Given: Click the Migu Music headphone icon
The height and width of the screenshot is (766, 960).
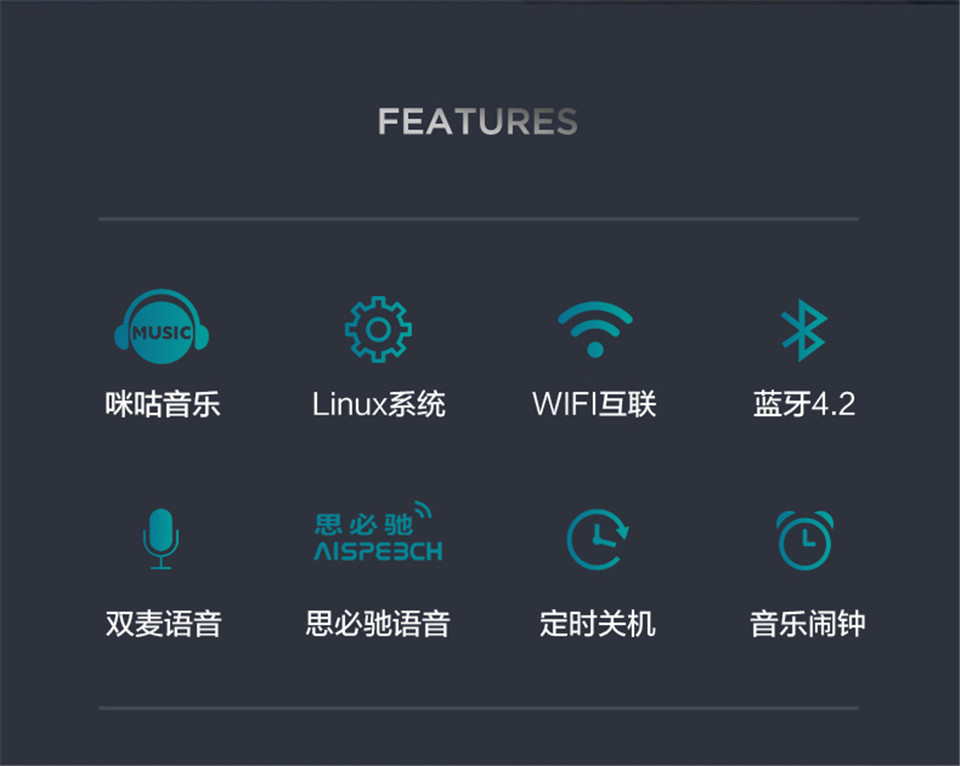Looking at the screenshot, I should [x=162, y=326].
